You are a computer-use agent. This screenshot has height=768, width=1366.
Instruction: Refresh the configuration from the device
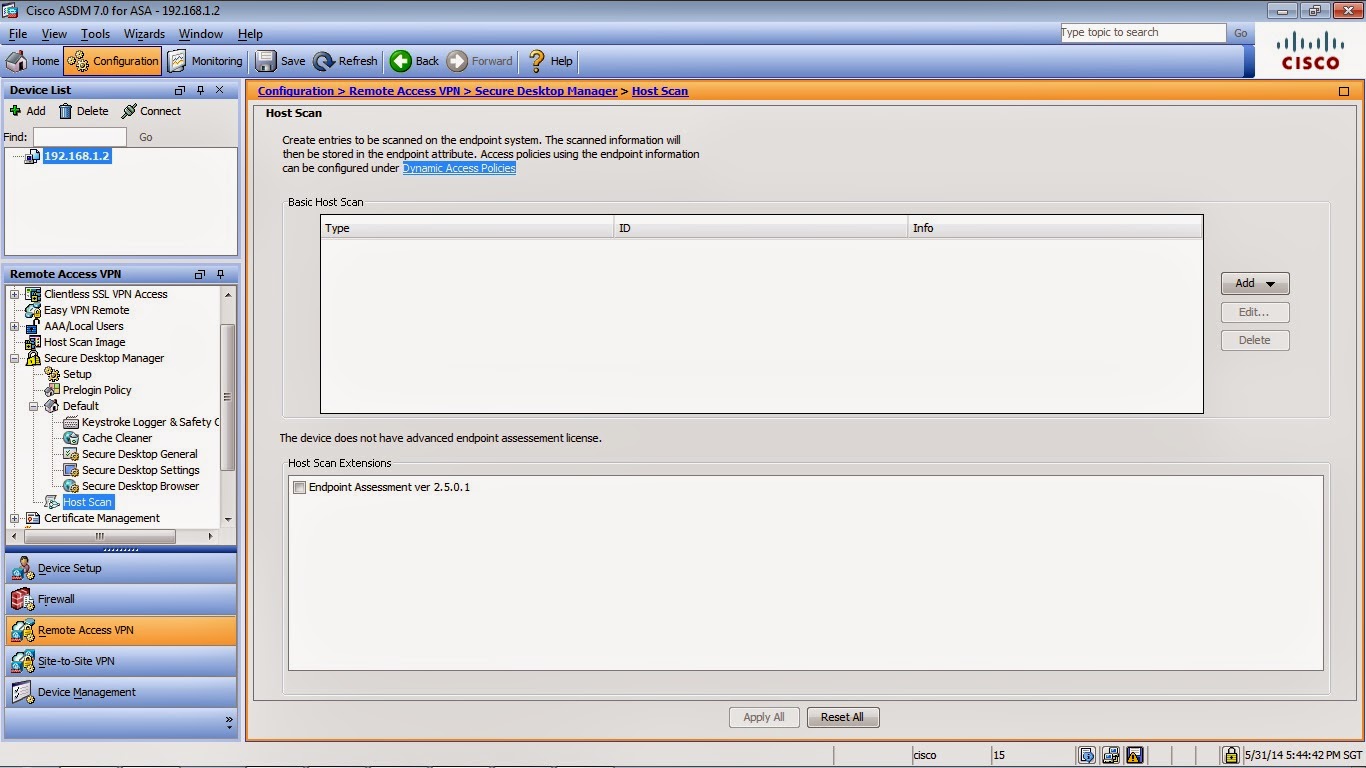tap(346, 61)
